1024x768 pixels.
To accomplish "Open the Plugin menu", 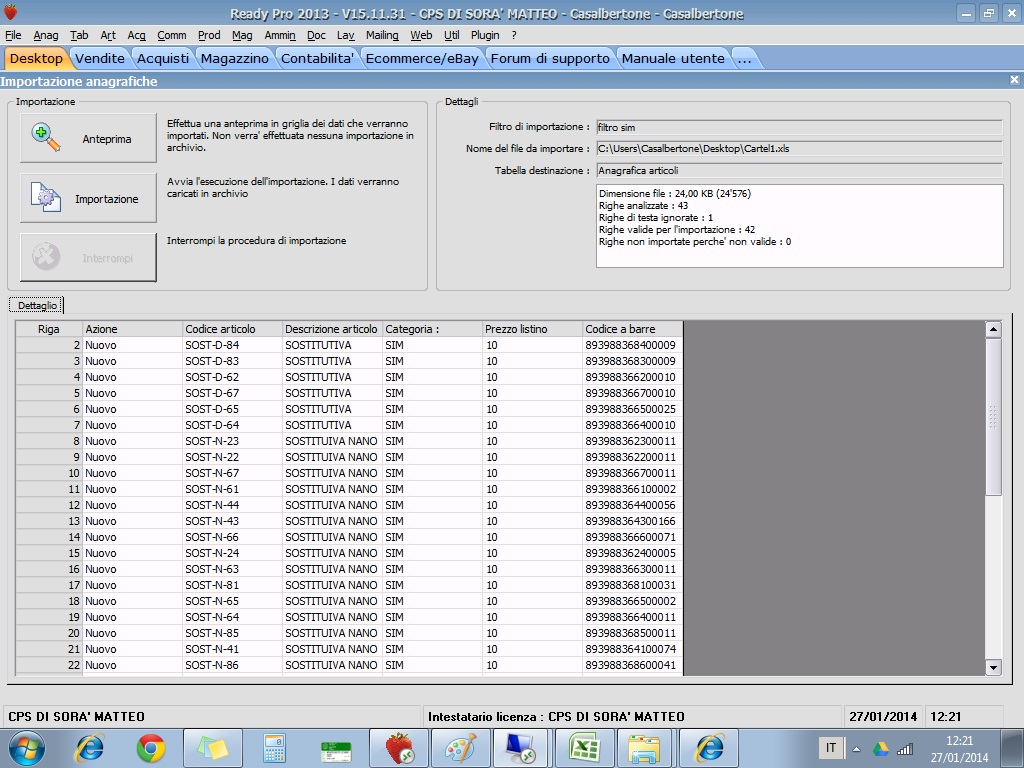I will [x=485, y=35].
